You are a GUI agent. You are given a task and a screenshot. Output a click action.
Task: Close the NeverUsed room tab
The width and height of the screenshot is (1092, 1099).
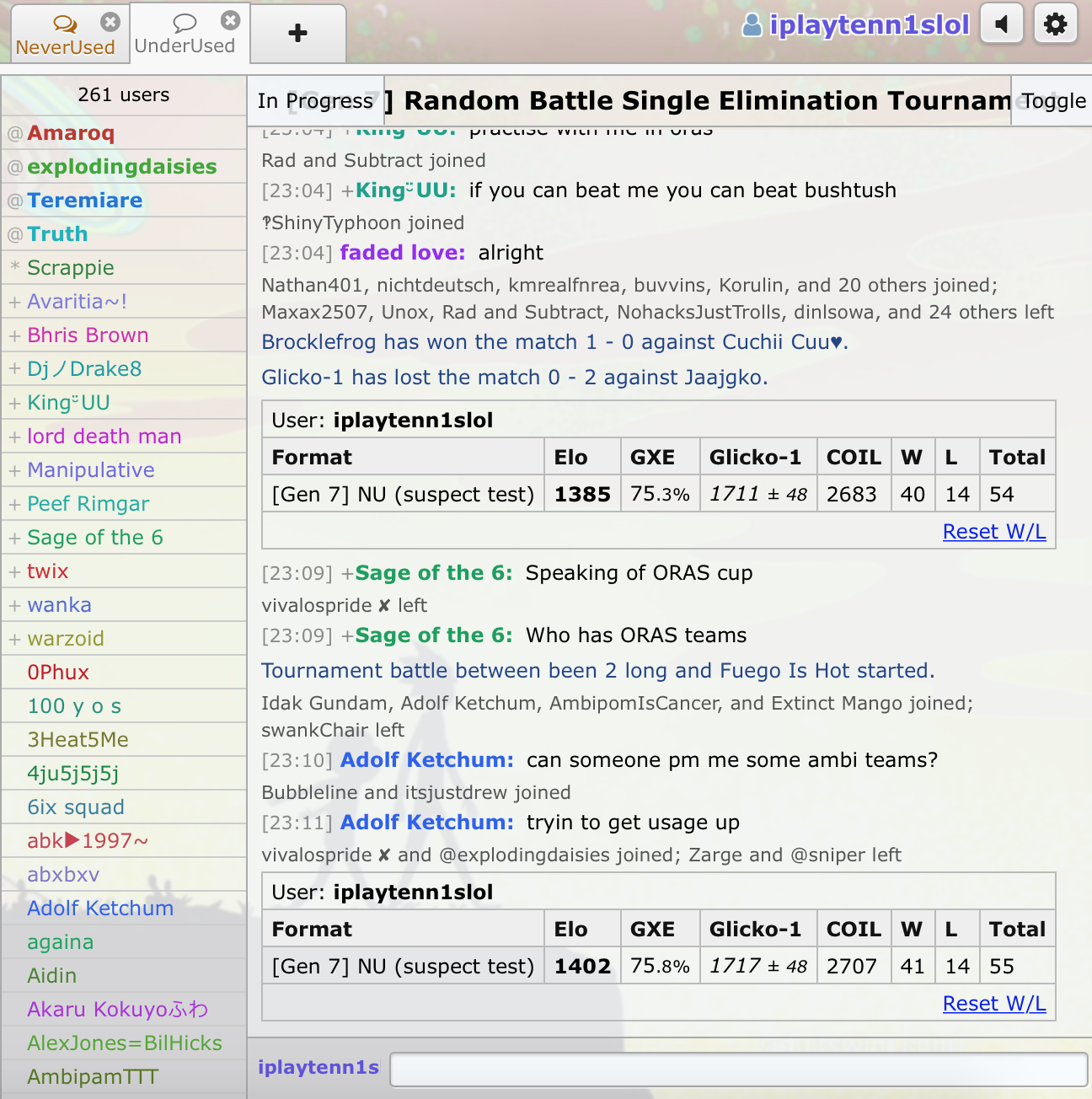pyautogui.click(x=110, y=21)
